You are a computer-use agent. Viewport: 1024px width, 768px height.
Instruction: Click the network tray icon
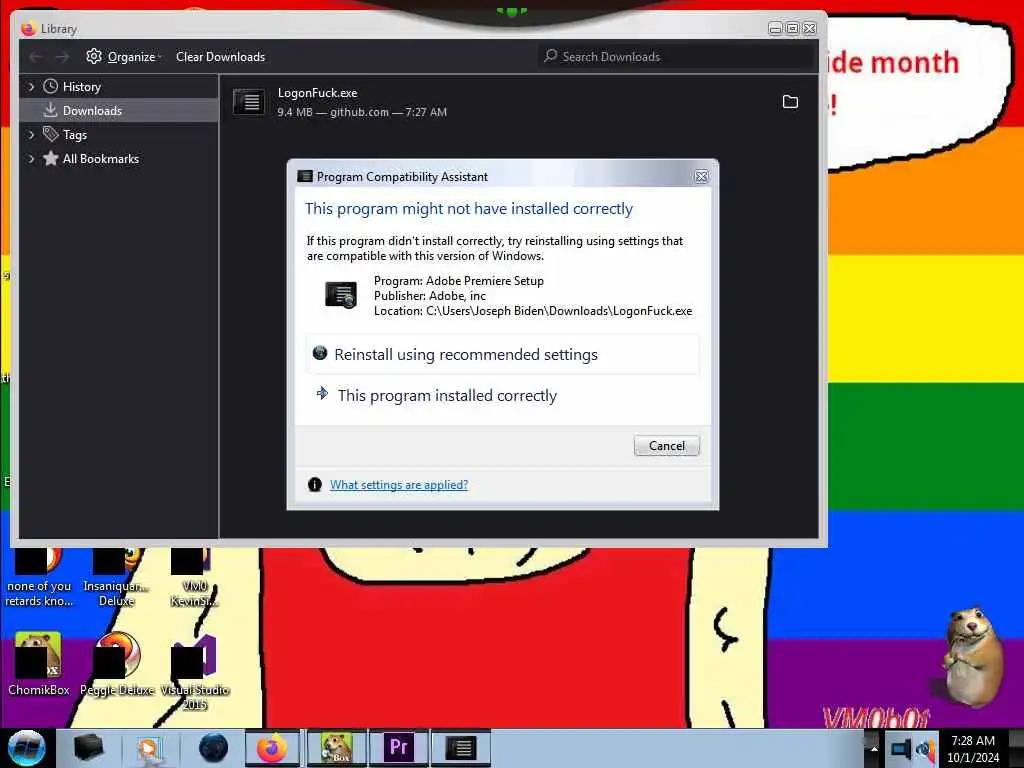point(901,749)
